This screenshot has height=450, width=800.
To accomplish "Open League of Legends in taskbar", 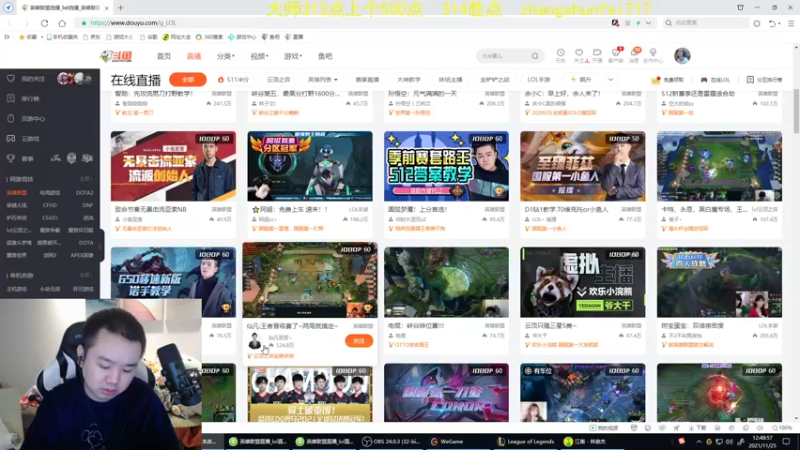I will tap(526, 441).
